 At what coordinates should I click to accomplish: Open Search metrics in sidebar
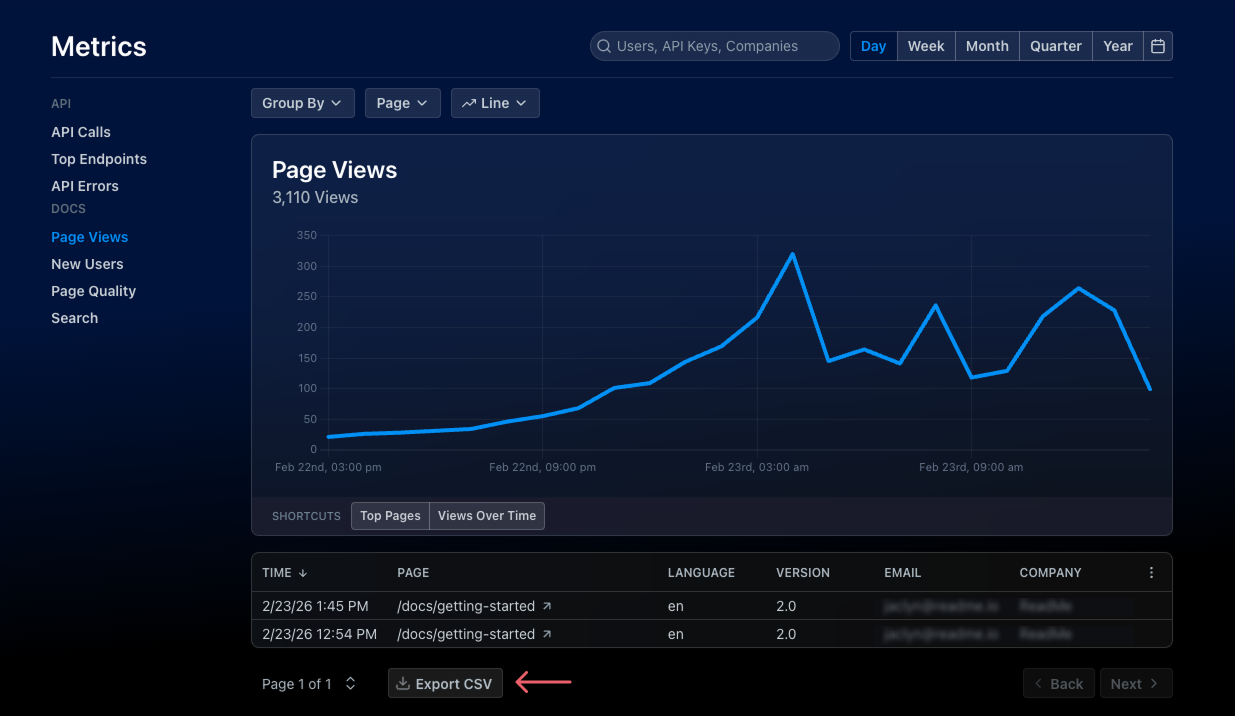click(75, 318)
